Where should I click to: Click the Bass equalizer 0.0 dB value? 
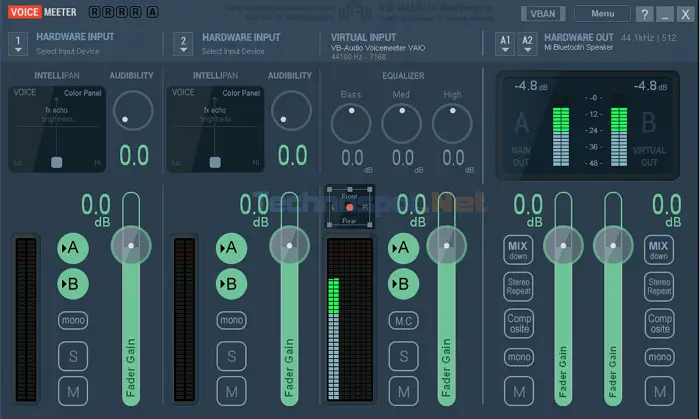(352, 158)
